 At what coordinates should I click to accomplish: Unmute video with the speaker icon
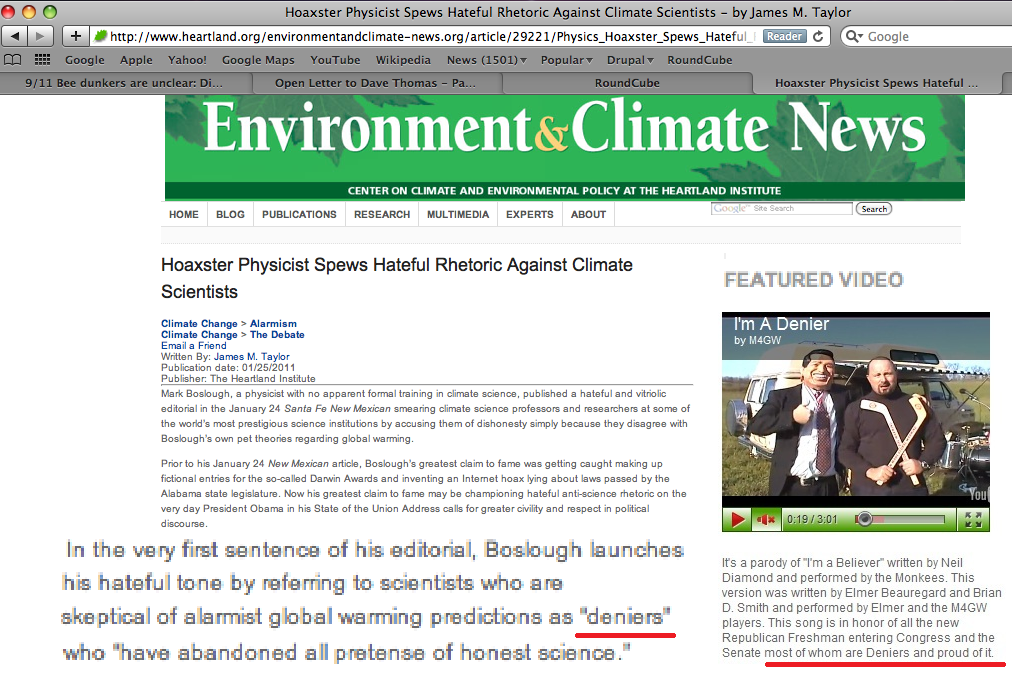[x=766, y=519]
